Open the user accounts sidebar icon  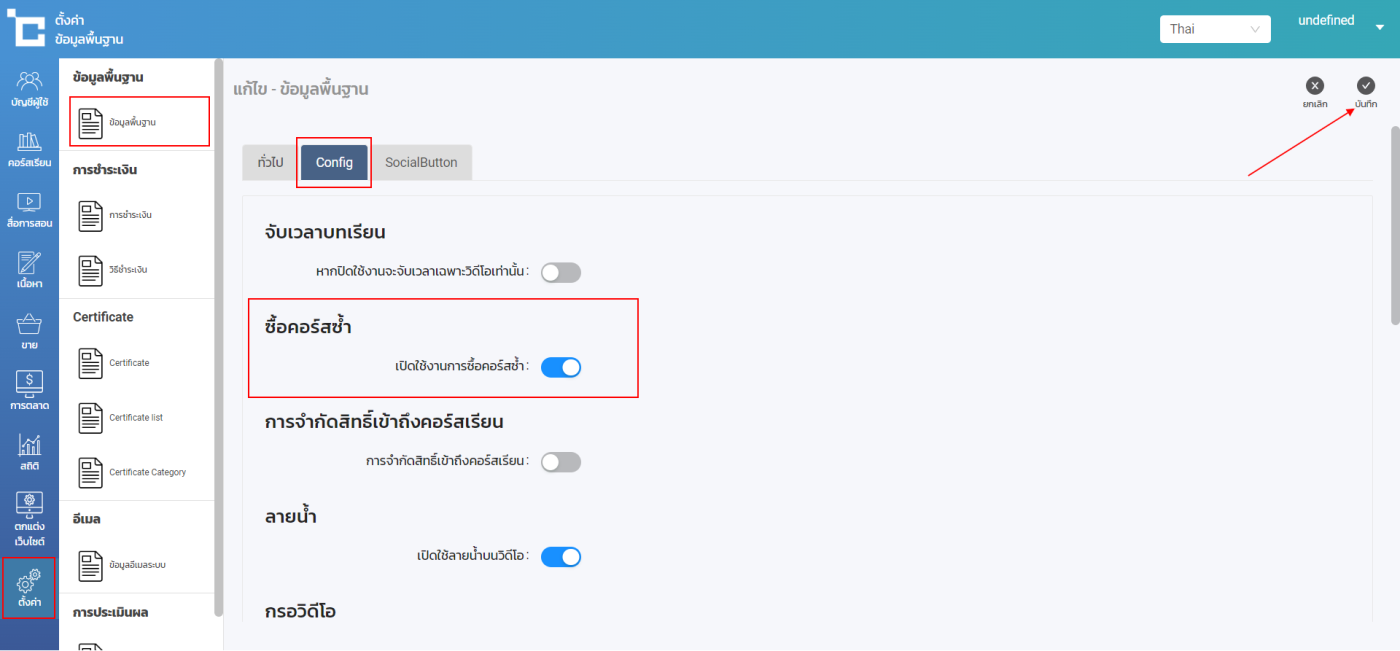tap(29, 88)
